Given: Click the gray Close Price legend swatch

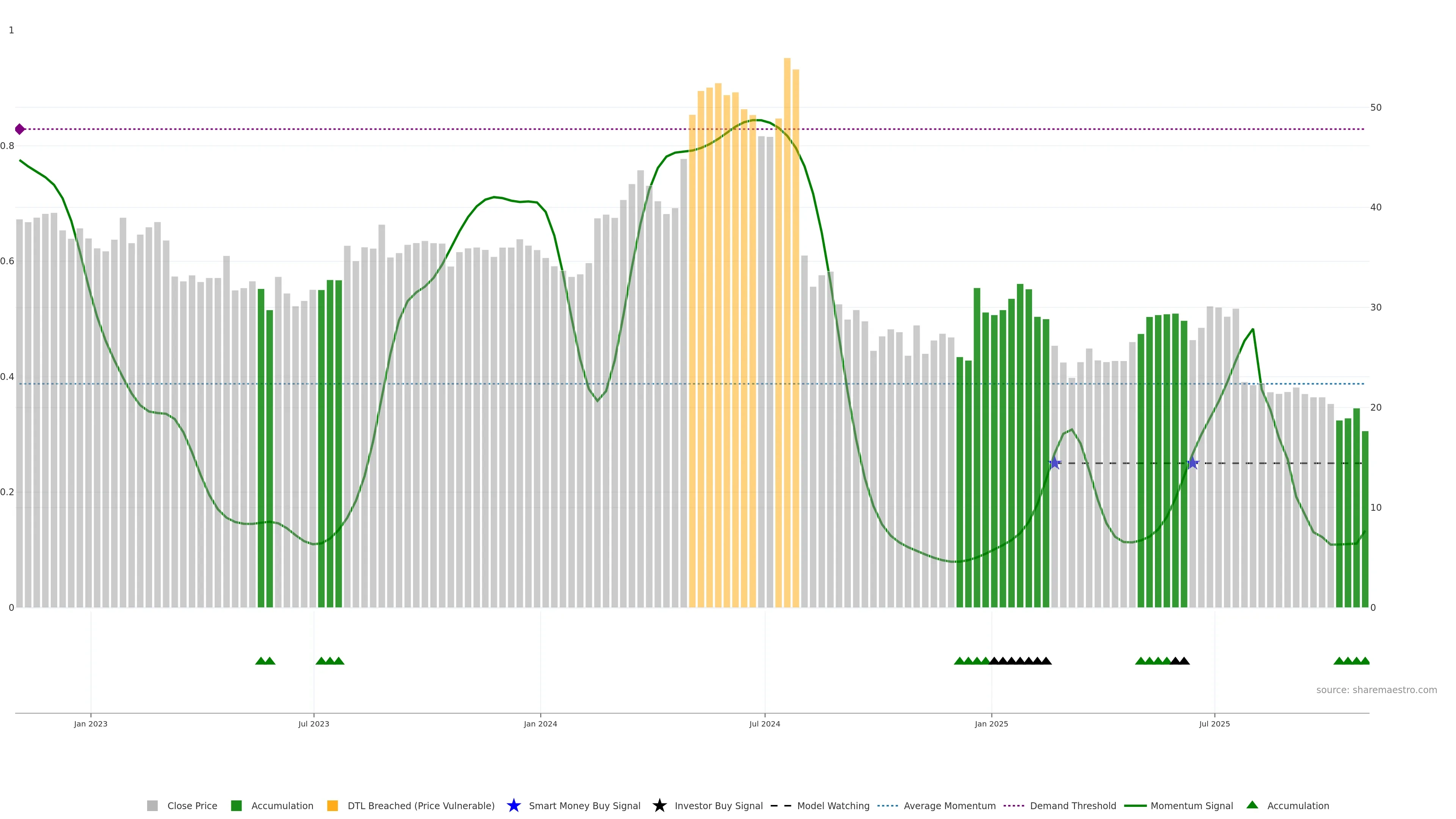Looking at the screenshot, I should (152, 805).
